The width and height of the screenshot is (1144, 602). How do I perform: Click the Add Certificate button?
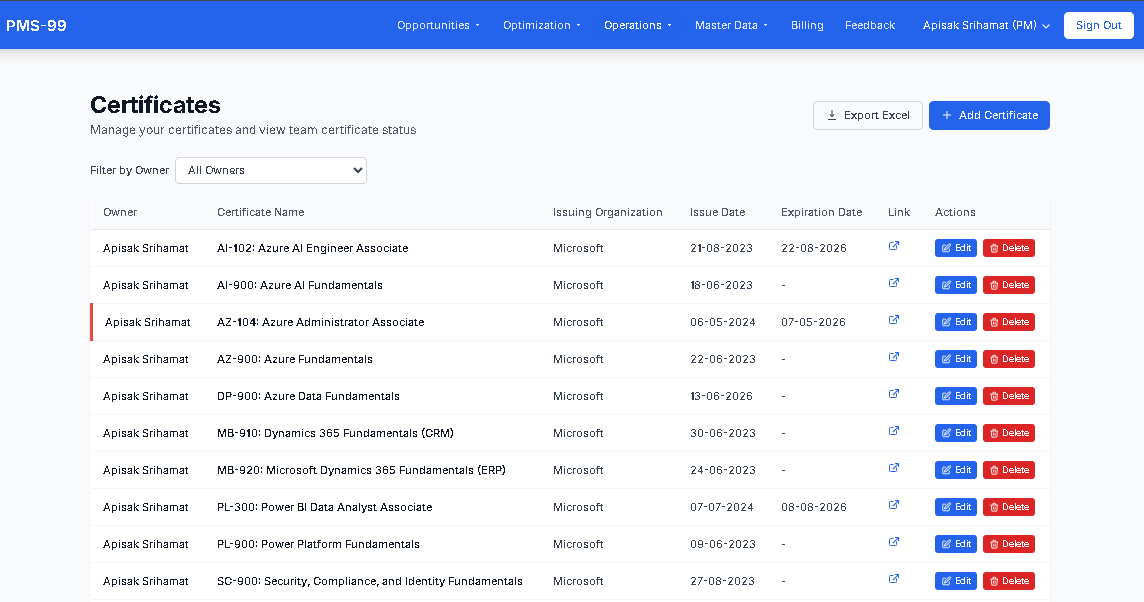[x=989, y=115]
